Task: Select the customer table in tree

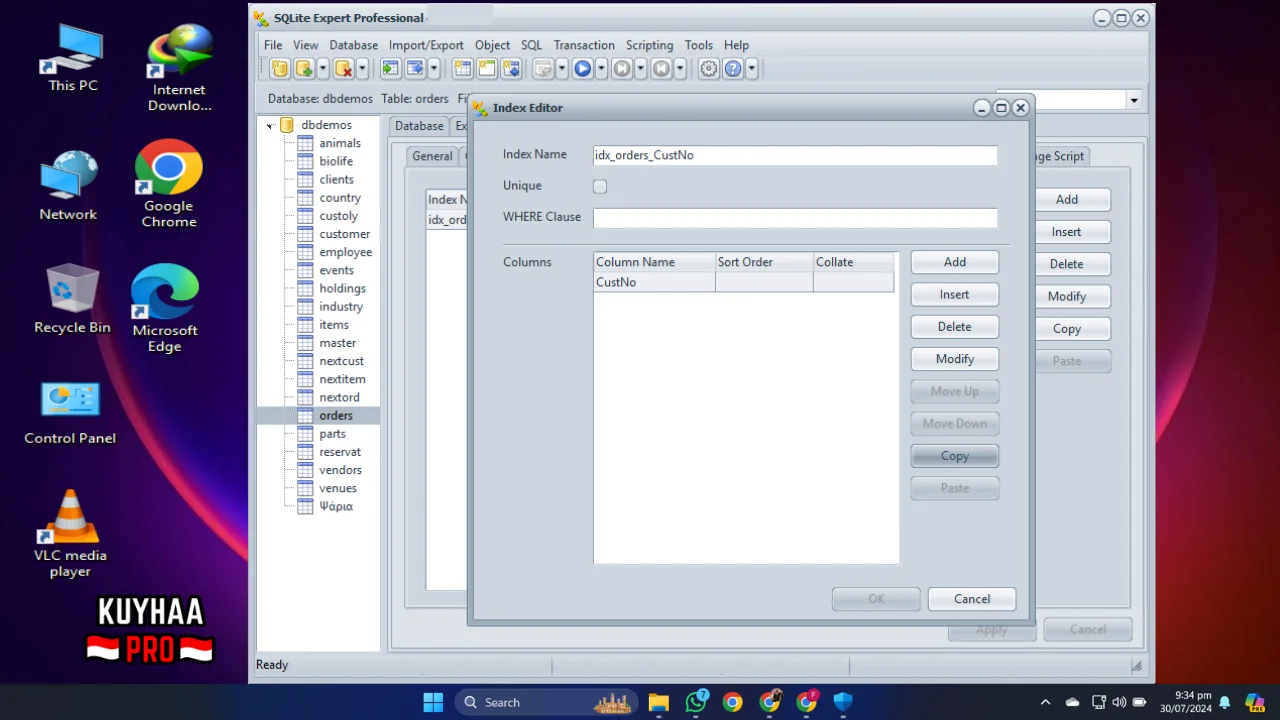Action: pyautogui.click(x=344, y=234)
